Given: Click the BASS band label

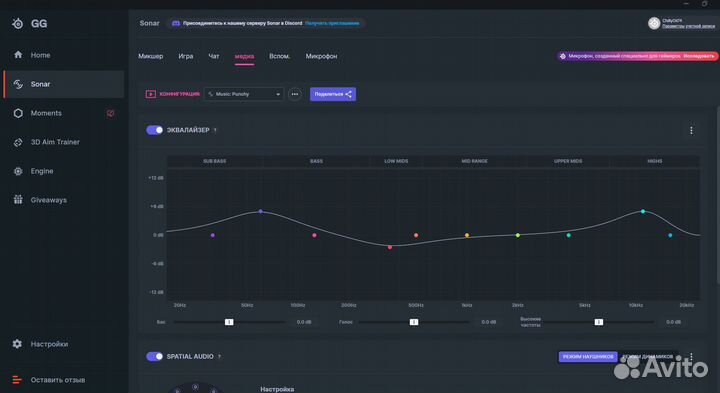Looking at the screenshot, I should 316,161.
